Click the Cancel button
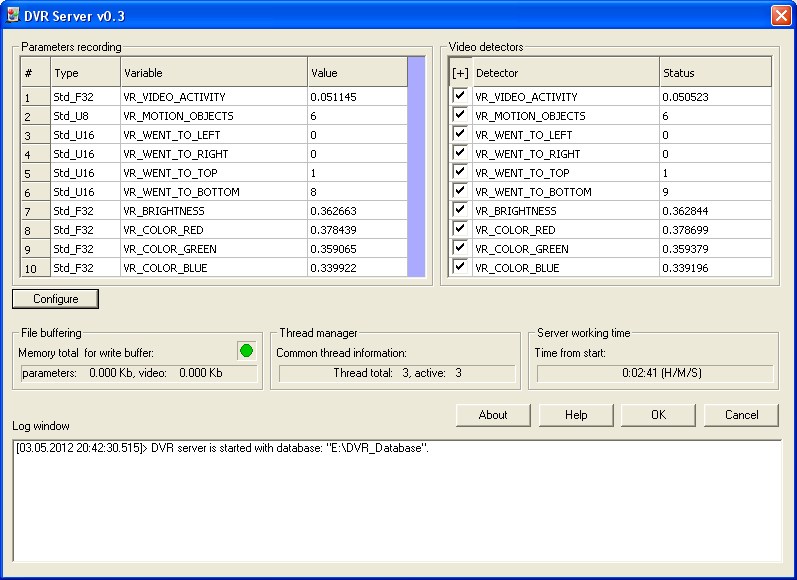The height and width of the screenshot is (580, 797). pyautogui.click(x=741, y=415)
